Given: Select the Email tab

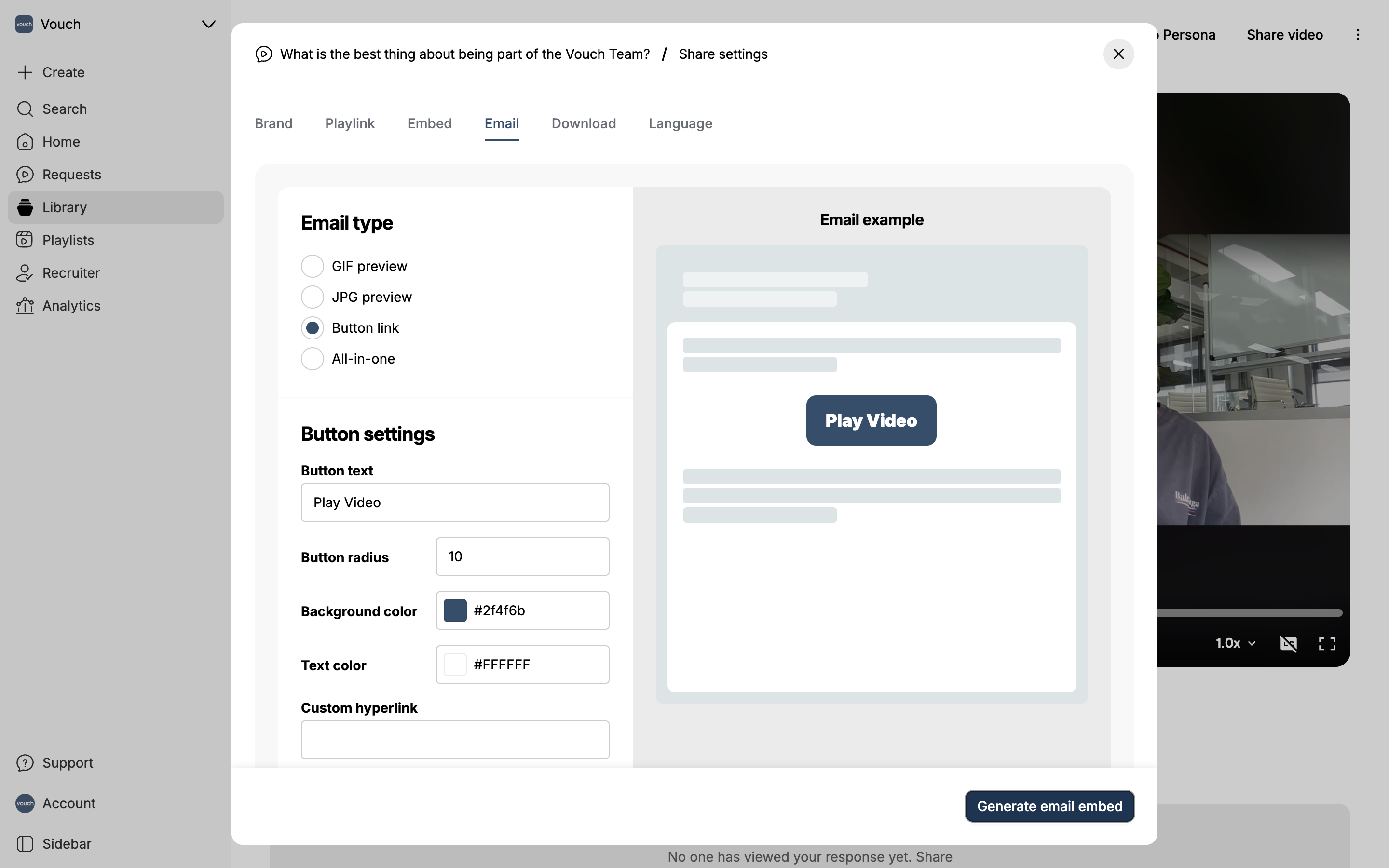Looking at the screenshot, I should (x=502, y=123).
